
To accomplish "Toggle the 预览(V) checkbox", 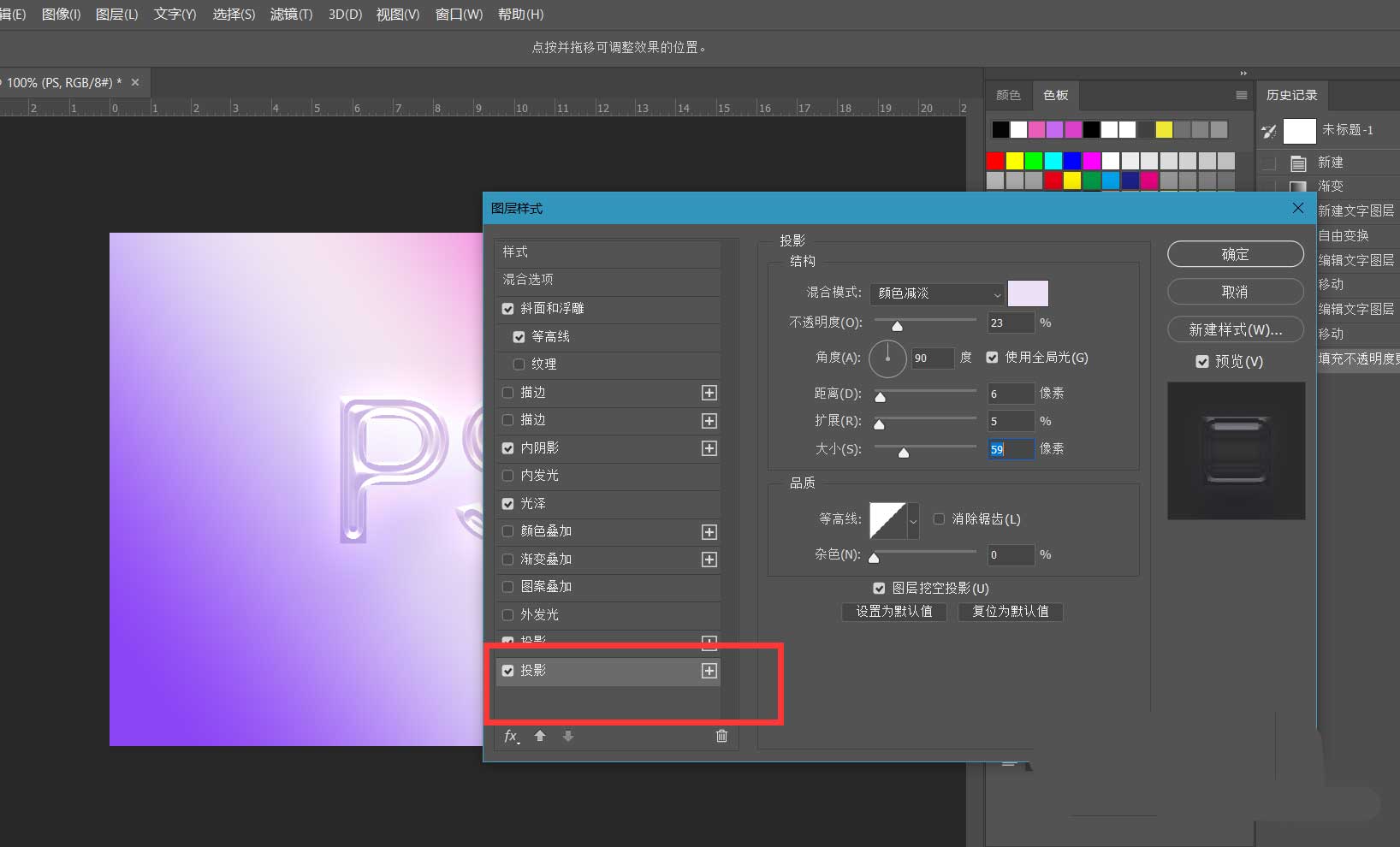I will [x=1202, y=362].
